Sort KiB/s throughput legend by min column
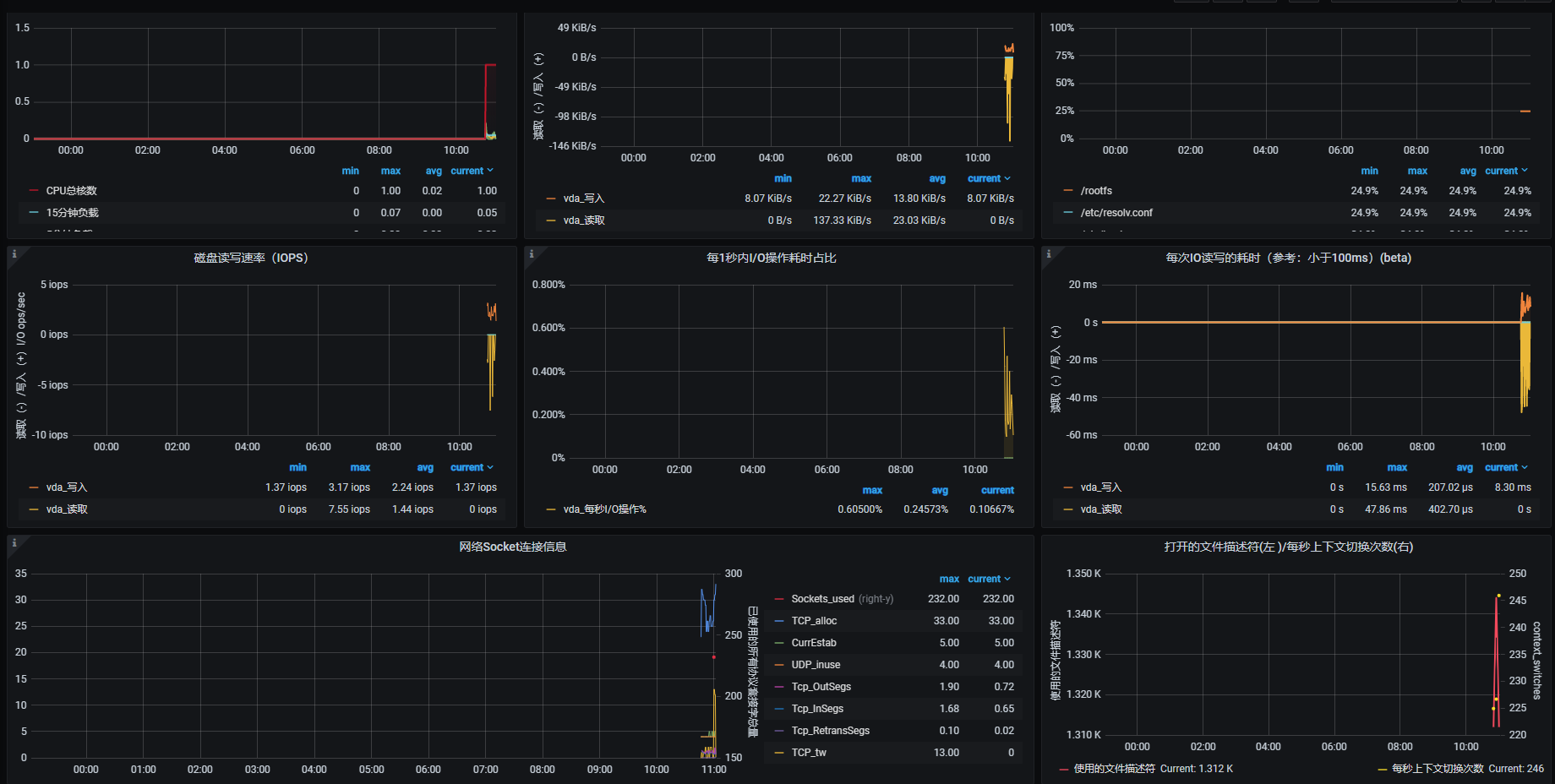This screenshot has width=1555, height=784. point(783,178)
